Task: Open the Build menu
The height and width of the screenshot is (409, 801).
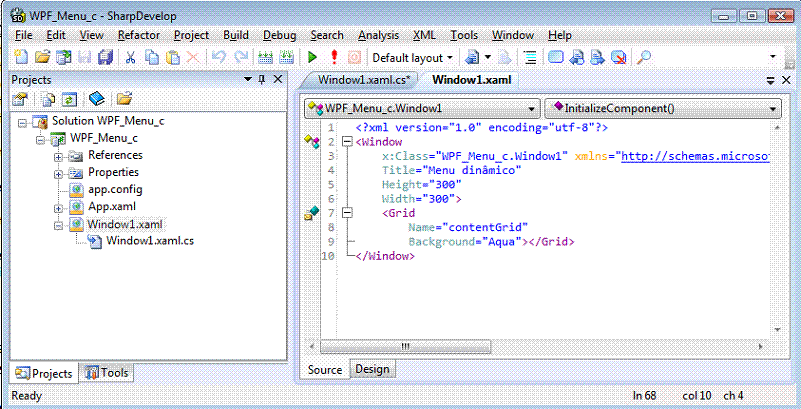Action: (236, 35)
